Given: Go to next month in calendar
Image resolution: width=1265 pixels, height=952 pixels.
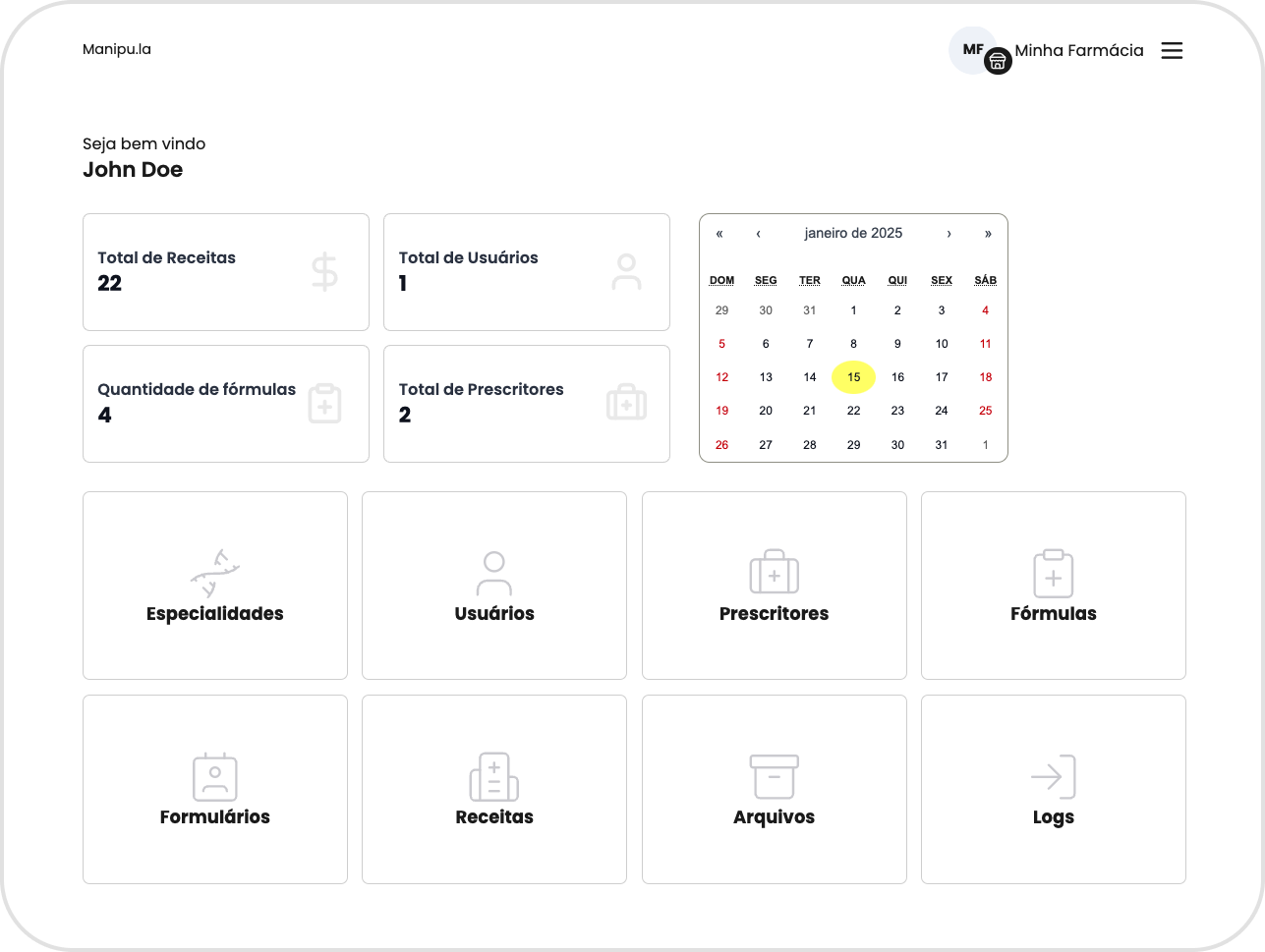Looking at the screenshot, I should point(949,234).
